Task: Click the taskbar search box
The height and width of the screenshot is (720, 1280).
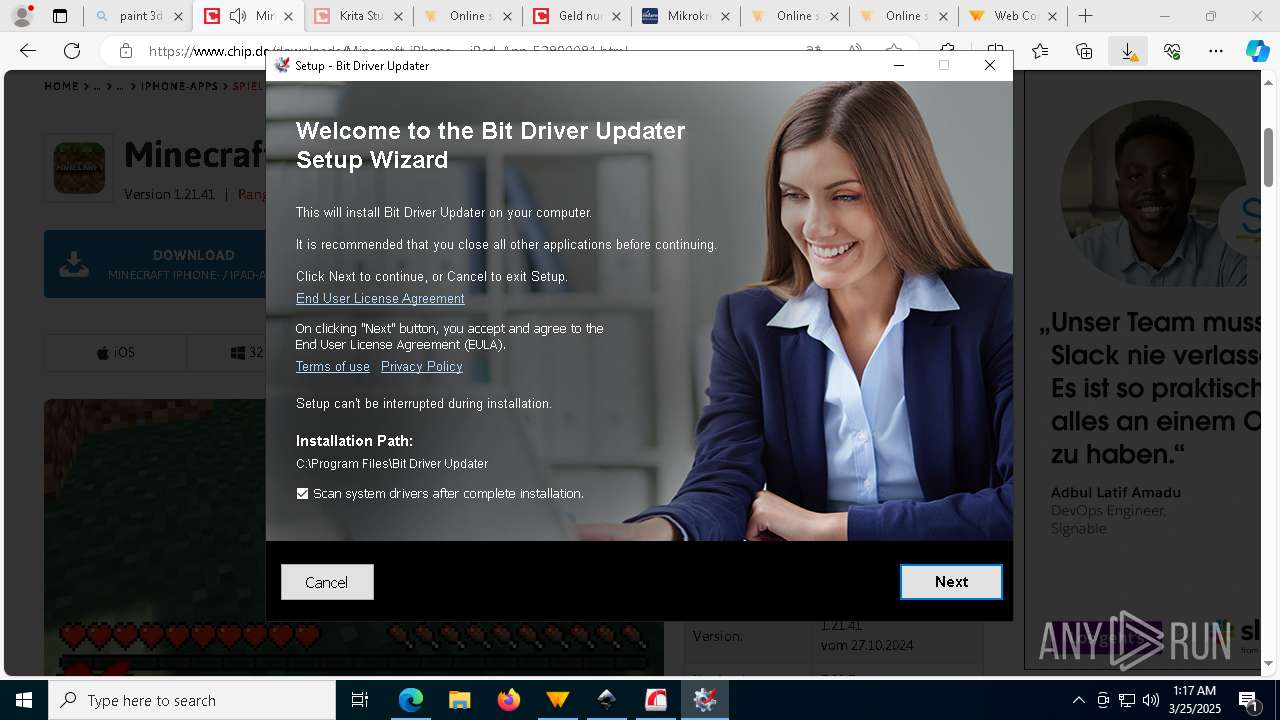Action: tap(192, 700)
